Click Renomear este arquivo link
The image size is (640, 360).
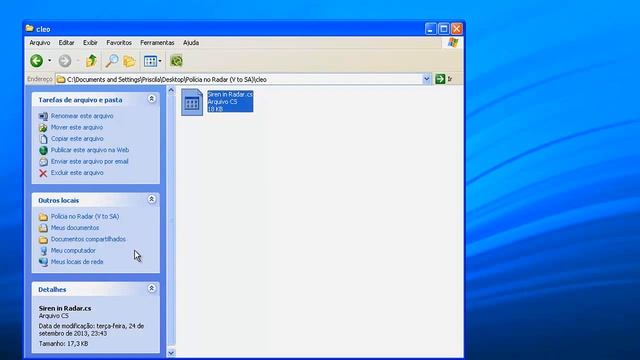click(82, 116)
